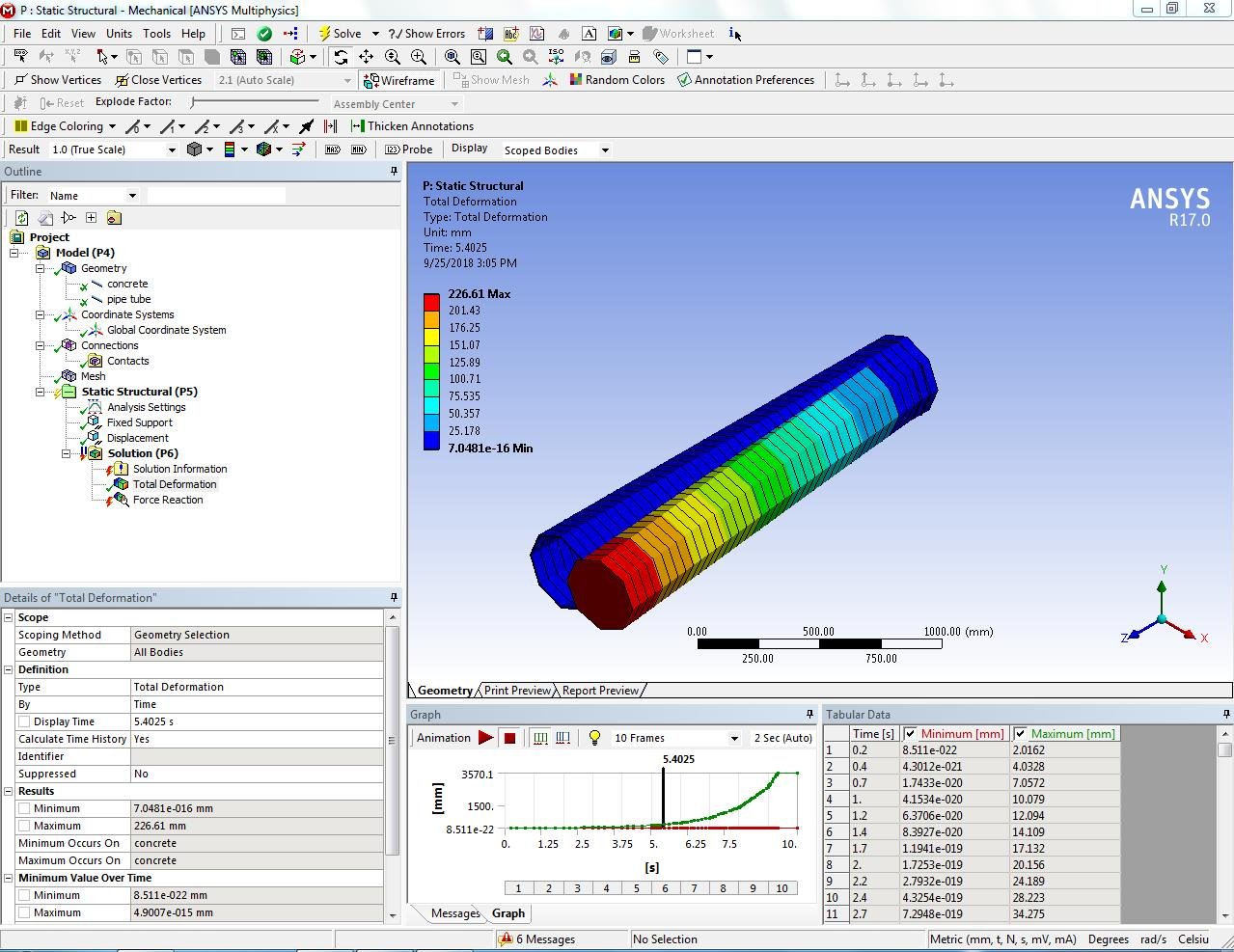Open the Units menu
The width and height of the screenshot is (1234, 952).
(x=119, y=33)
